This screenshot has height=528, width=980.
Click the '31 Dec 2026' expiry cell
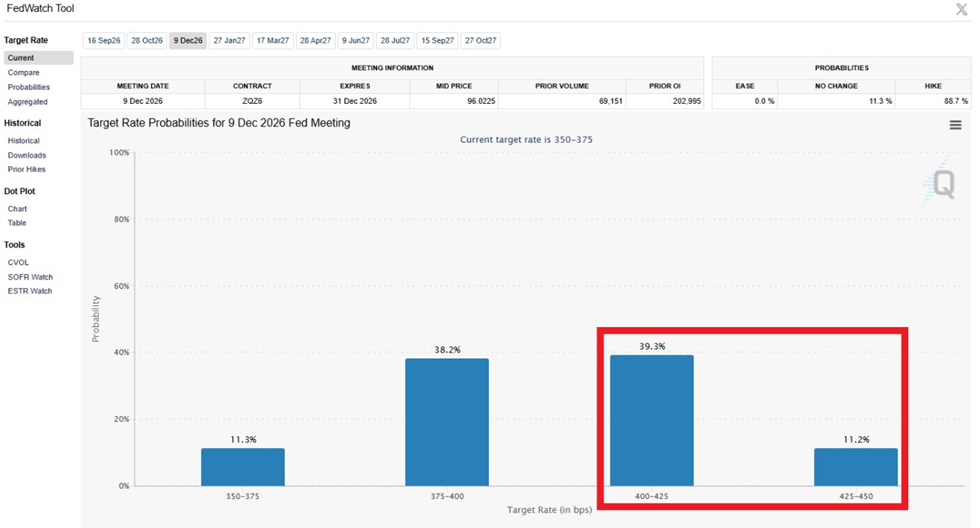tap(355, 101)
